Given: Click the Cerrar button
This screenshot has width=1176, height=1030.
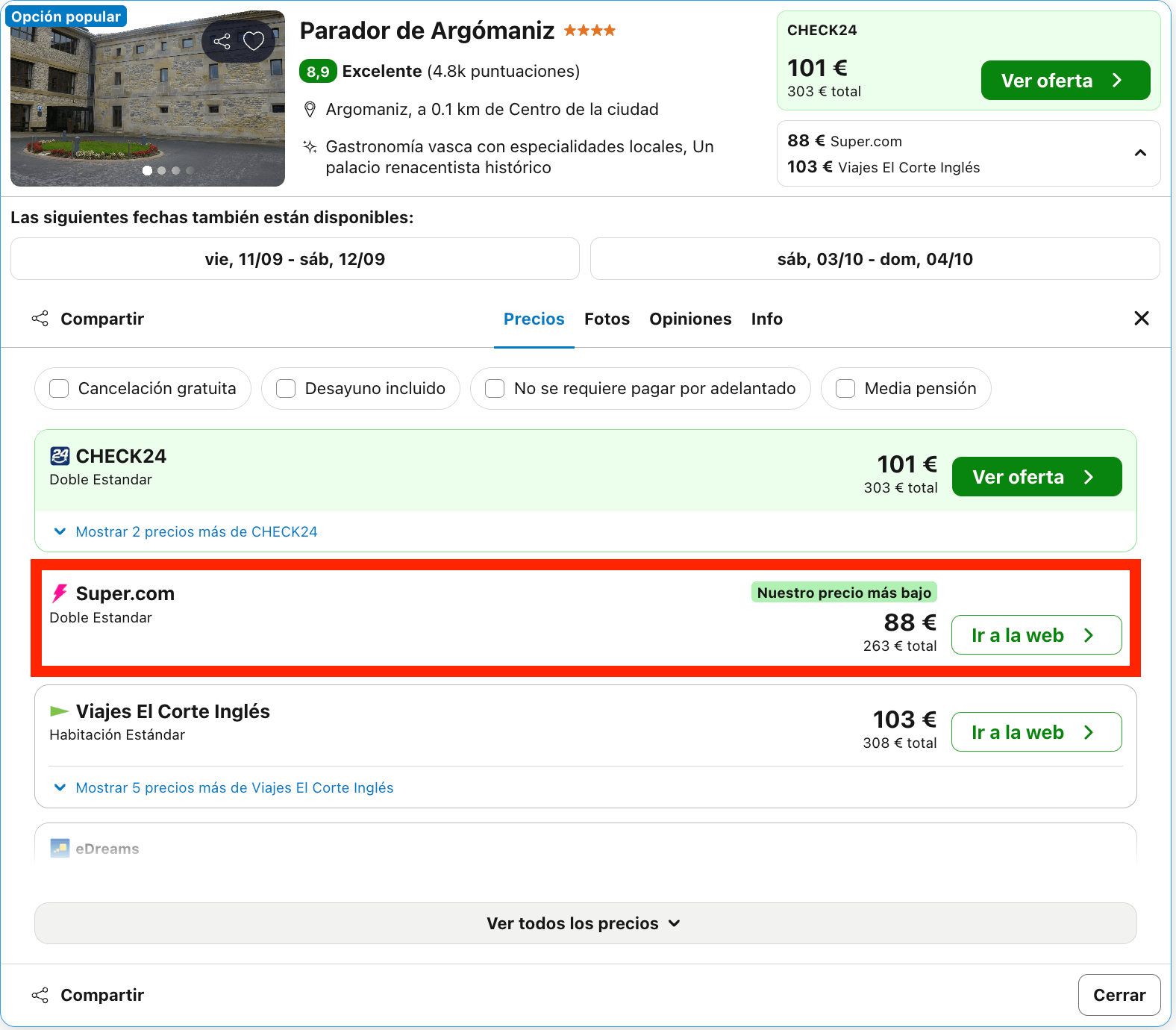Looking at the screenshot, I should [1119, 995].
